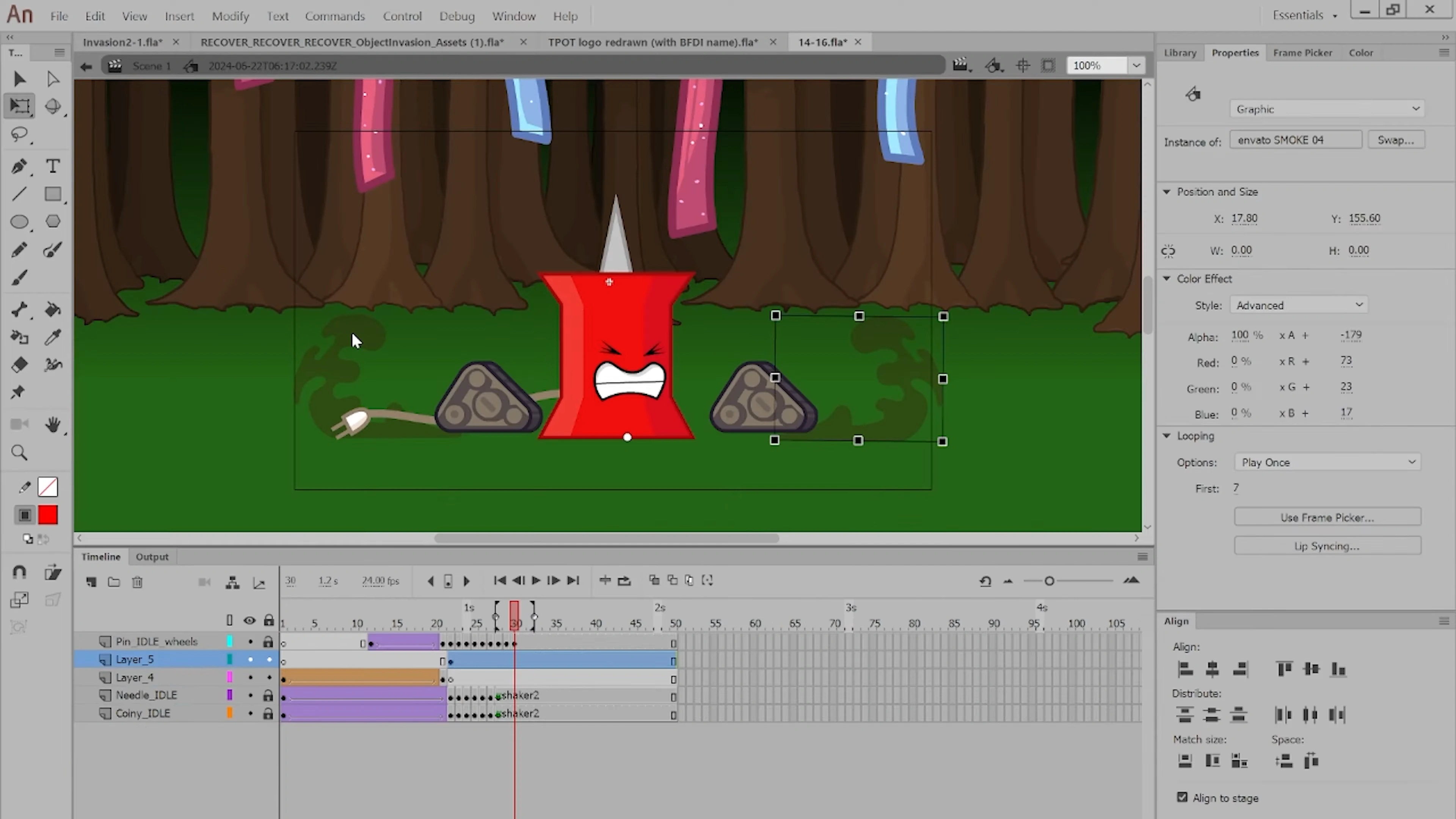Toggle visibility dot of Layer_4
The height and width of the screenshot is (819, 1456).
point(250,677)
